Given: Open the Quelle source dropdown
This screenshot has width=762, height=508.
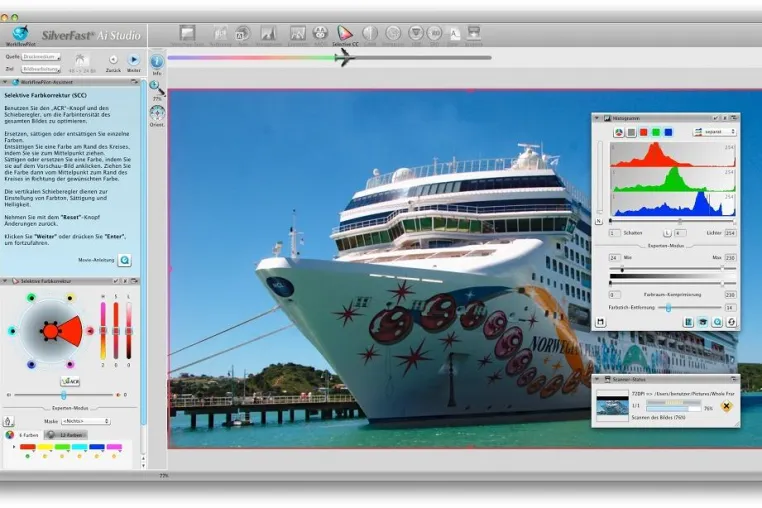Looking at the screenshot, I should coord(41,57).
